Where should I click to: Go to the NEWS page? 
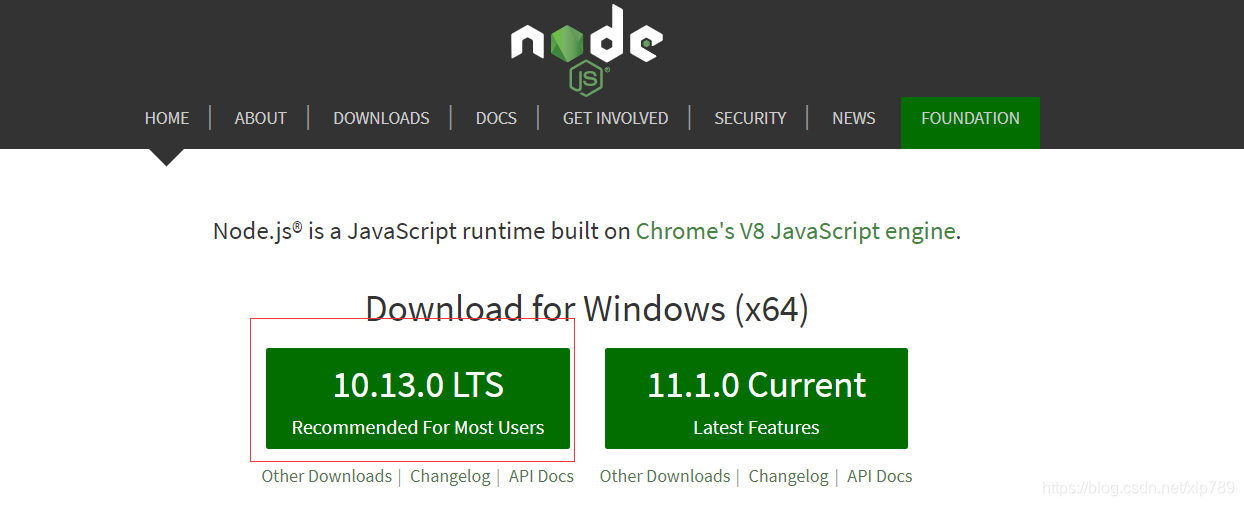(854, 118)
